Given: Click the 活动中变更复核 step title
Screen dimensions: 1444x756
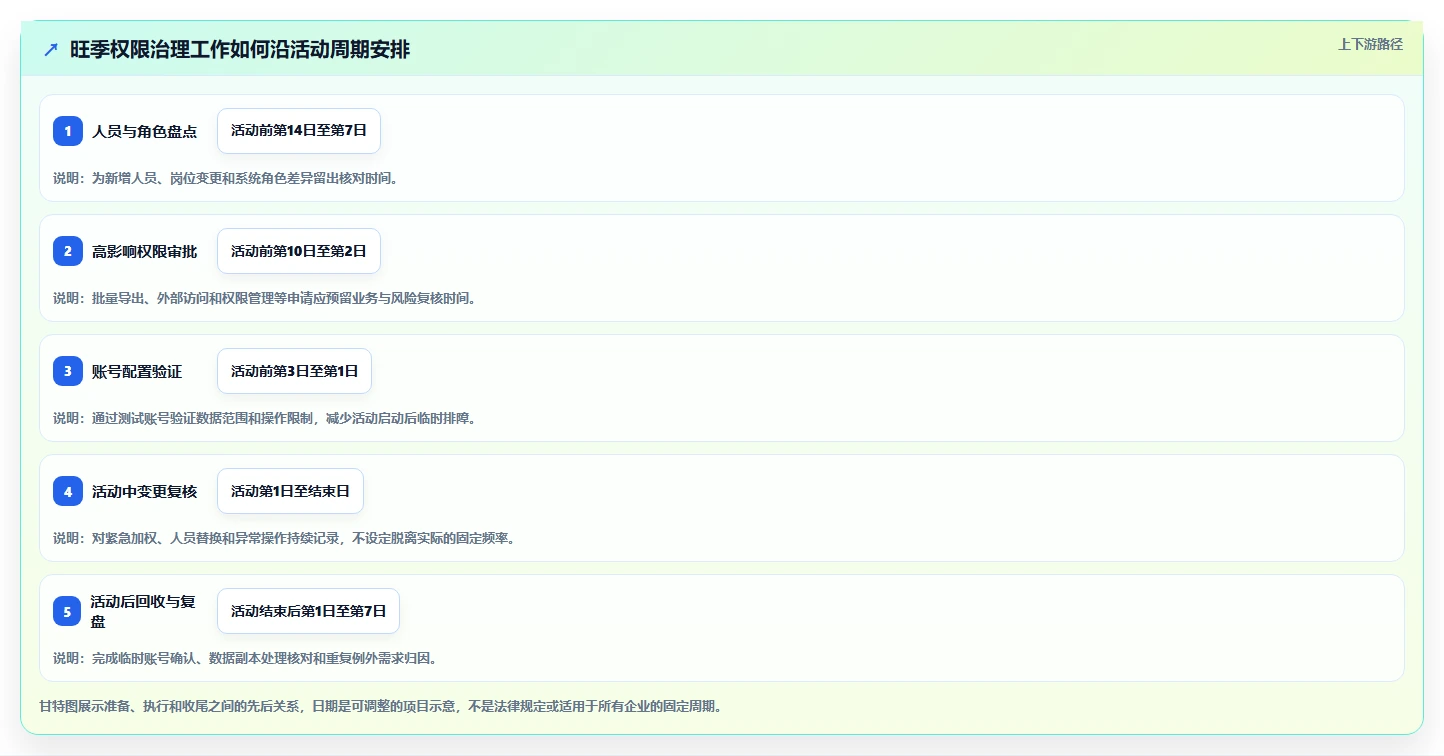Looking at the screenshot, I should coord(145,491).
